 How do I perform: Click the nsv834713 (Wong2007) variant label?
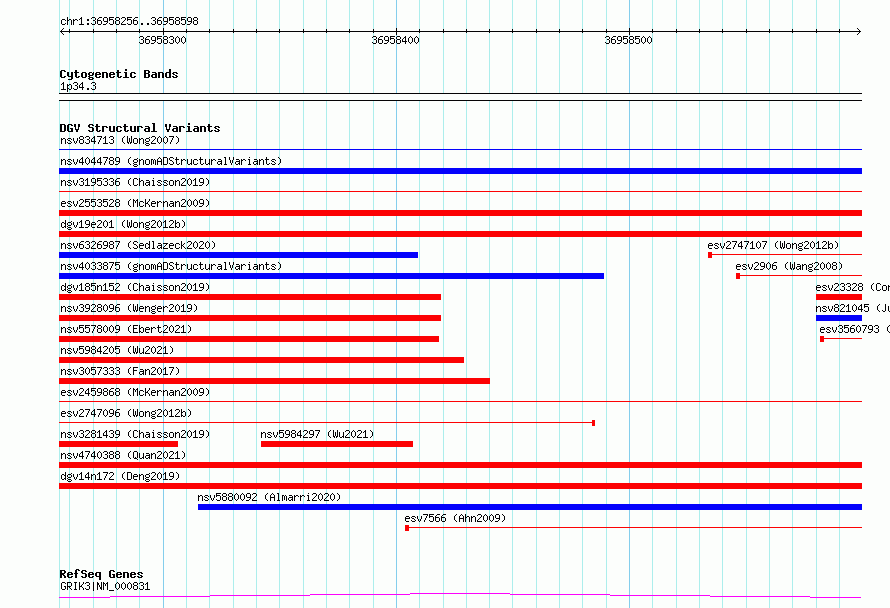[120, 140]
